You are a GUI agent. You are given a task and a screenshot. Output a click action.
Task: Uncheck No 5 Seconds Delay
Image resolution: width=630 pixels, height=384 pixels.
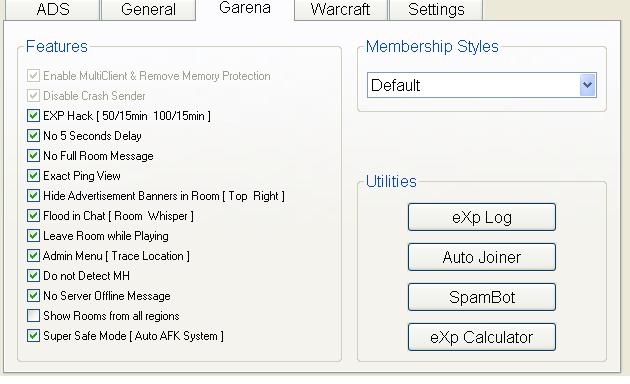pos(33,136)
